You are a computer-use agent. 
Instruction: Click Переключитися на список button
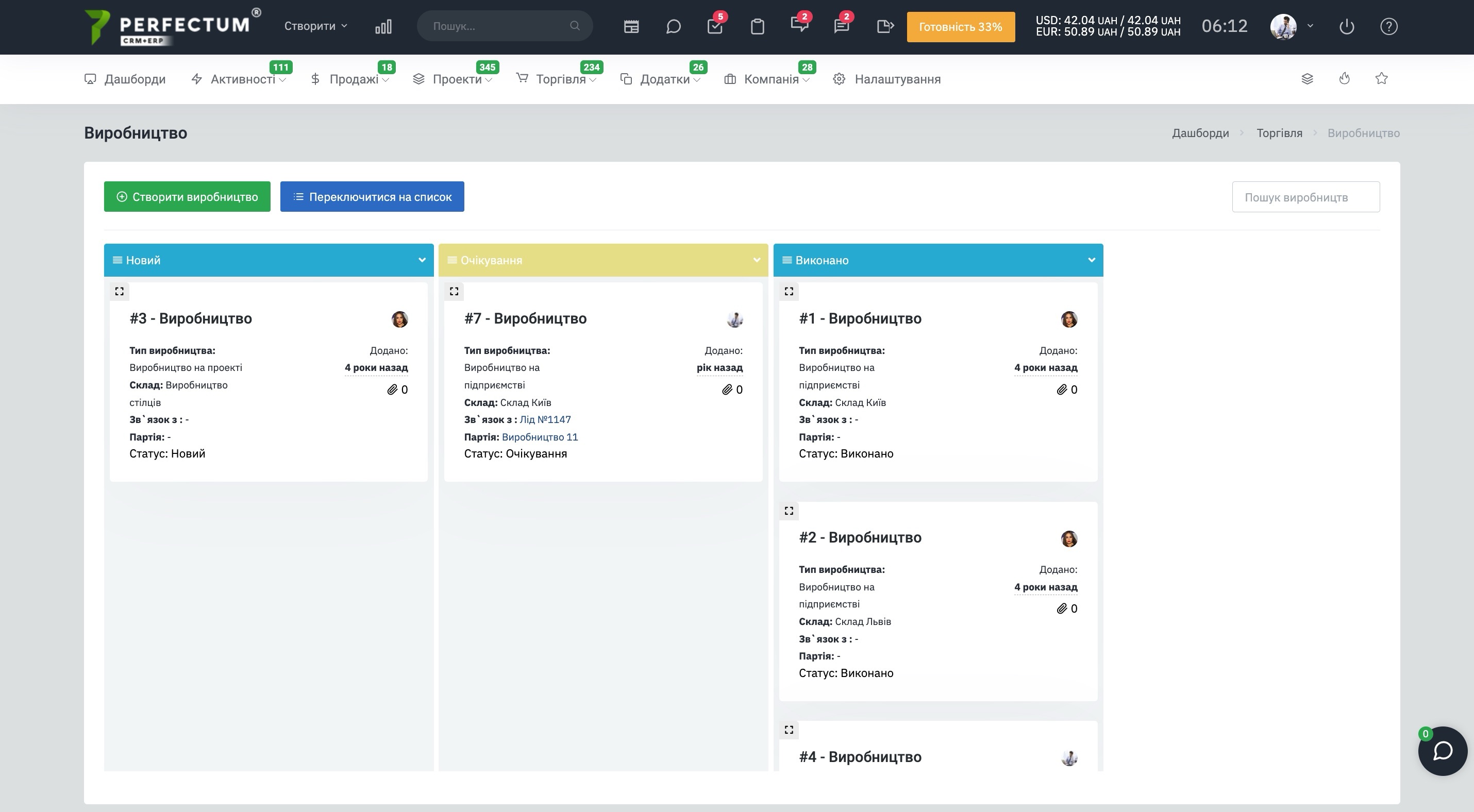click(x=372, y=197)
